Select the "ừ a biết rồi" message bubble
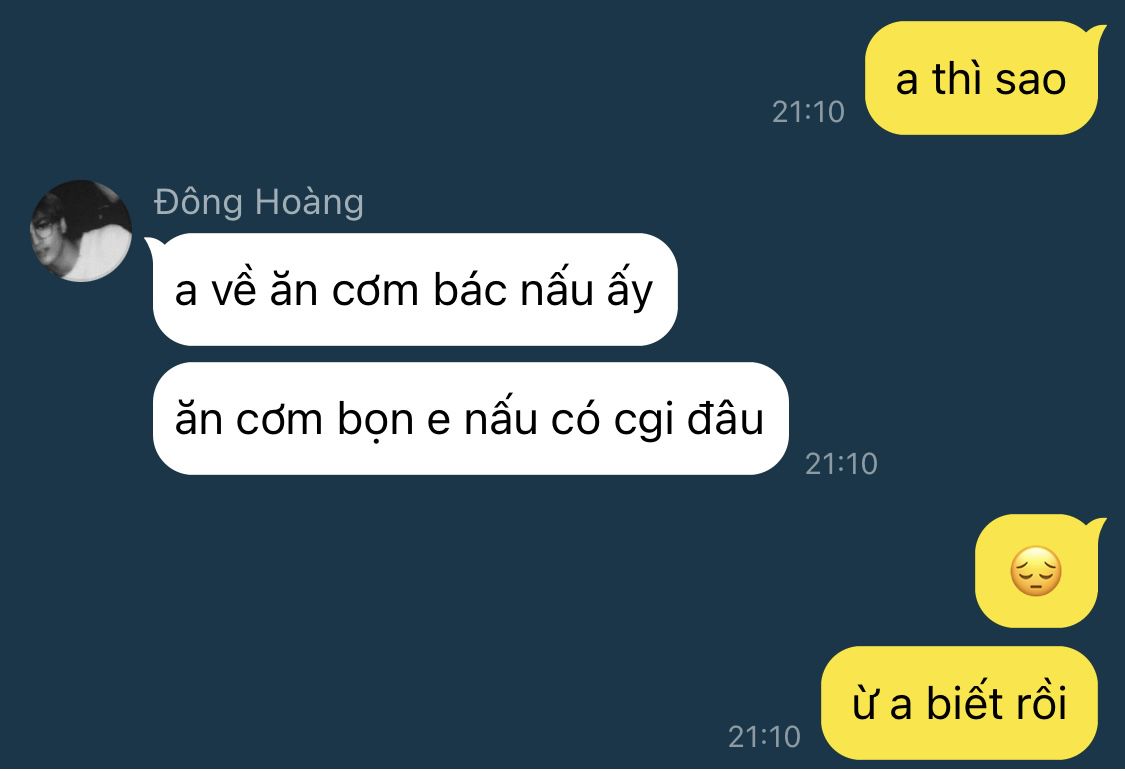Viewport: 1125px width, 771px height. pos(959,703)
